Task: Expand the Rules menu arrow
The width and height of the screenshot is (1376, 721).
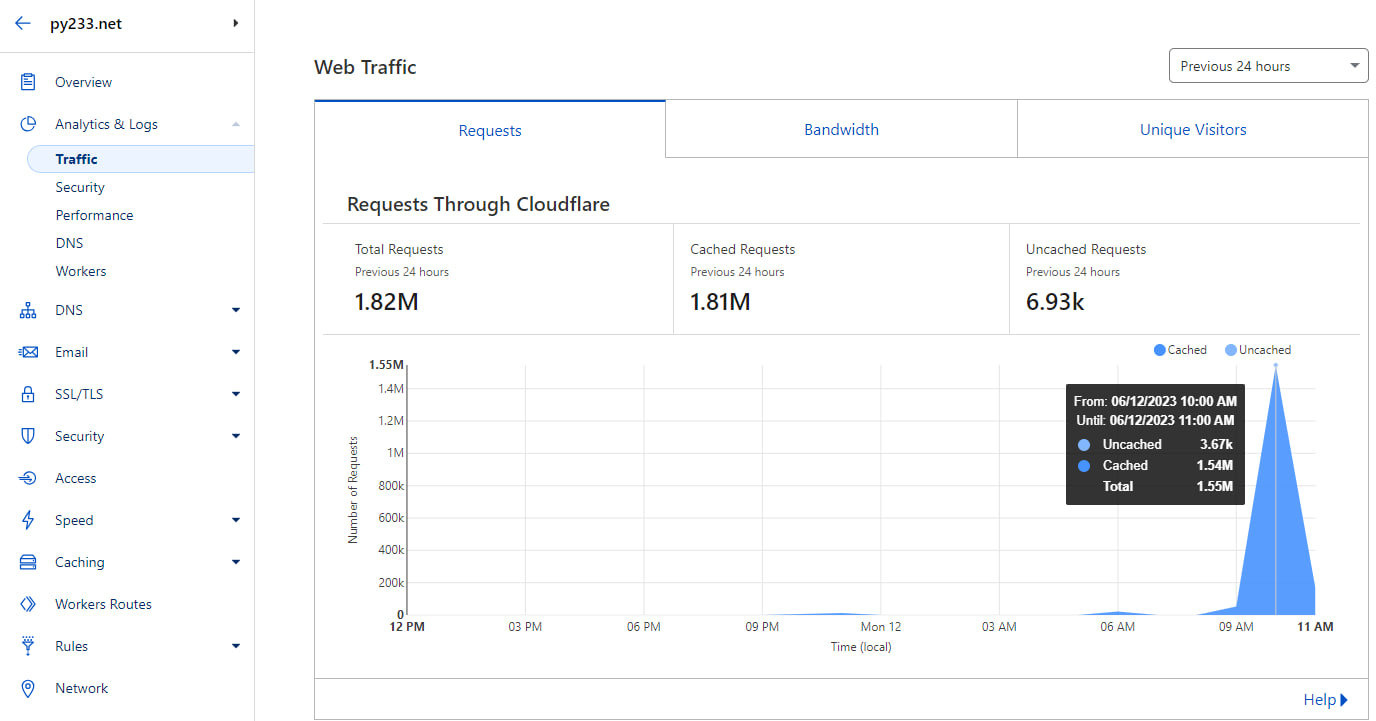Action: pos(236,646)
